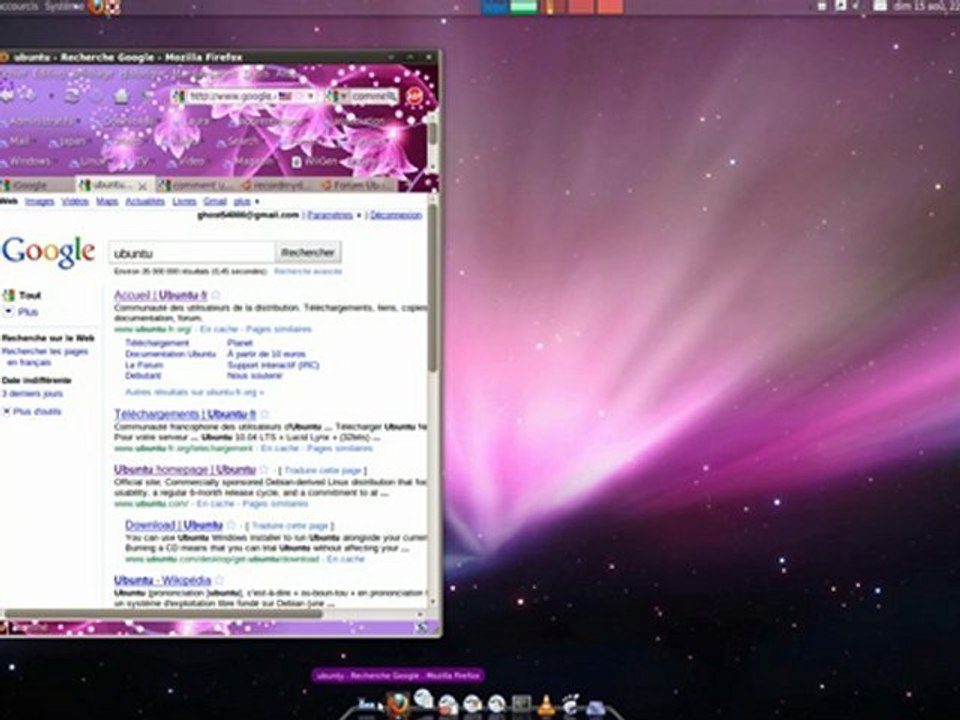960x720 pixels.
Task: Close the active ubuntu search tab
Action: pos(142,186)
